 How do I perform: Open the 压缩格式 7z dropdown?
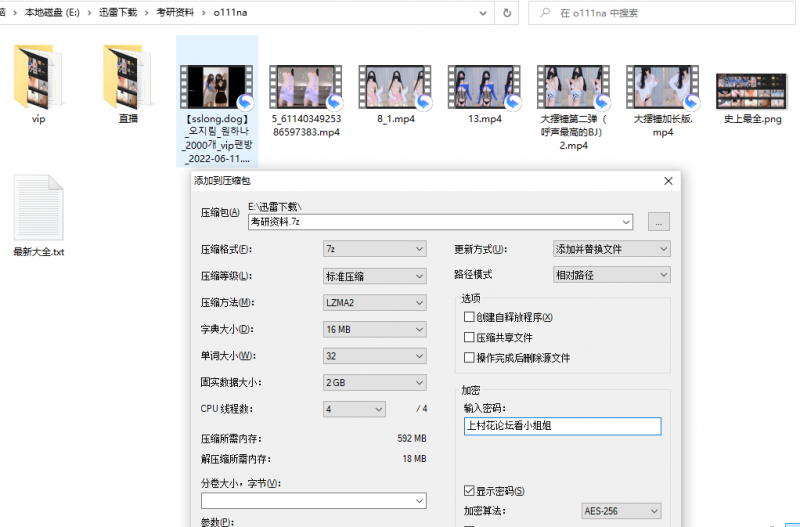[x=375, y=249]
